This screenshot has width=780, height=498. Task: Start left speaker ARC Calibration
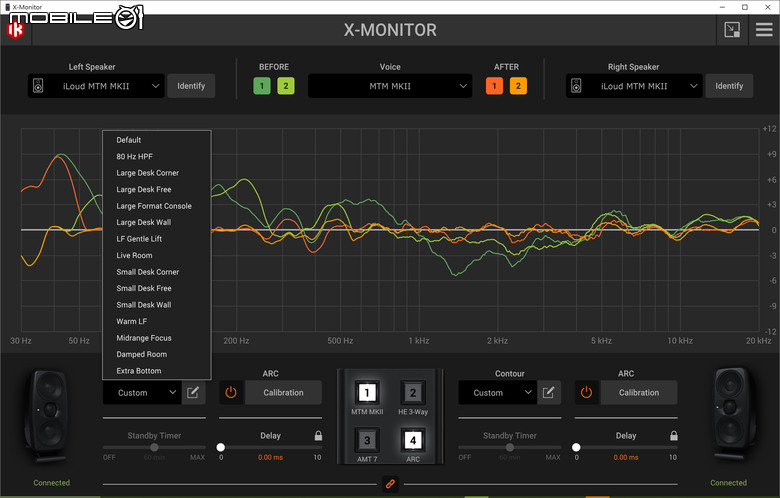tap(283, 393)
